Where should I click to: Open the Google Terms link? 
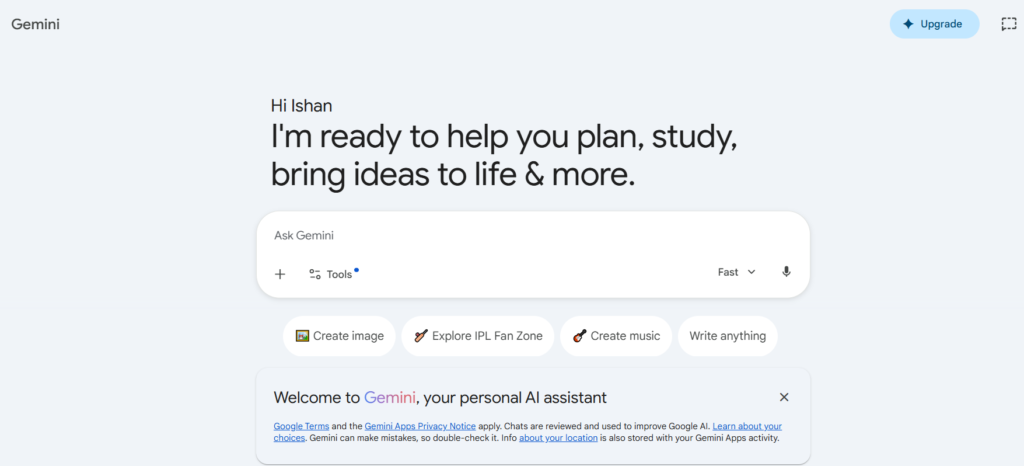pyautogui.click(x=301, y=426)
